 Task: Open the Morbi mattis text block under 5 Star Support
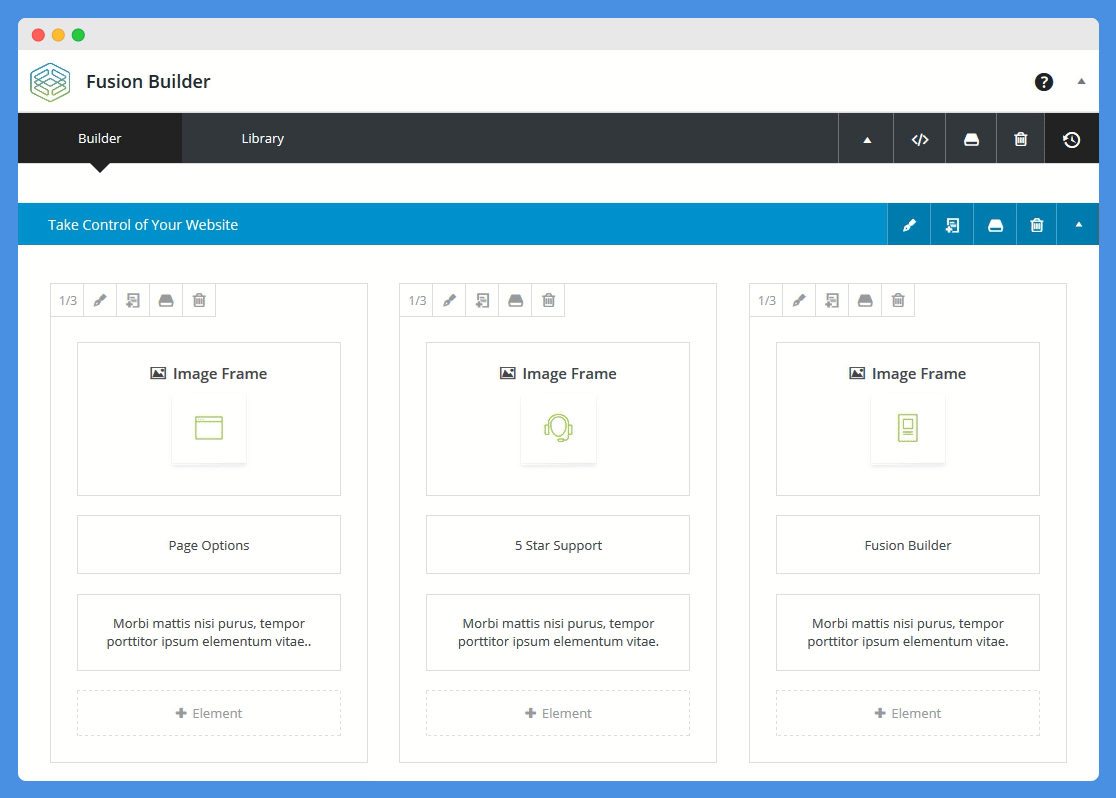pos(558,632)
